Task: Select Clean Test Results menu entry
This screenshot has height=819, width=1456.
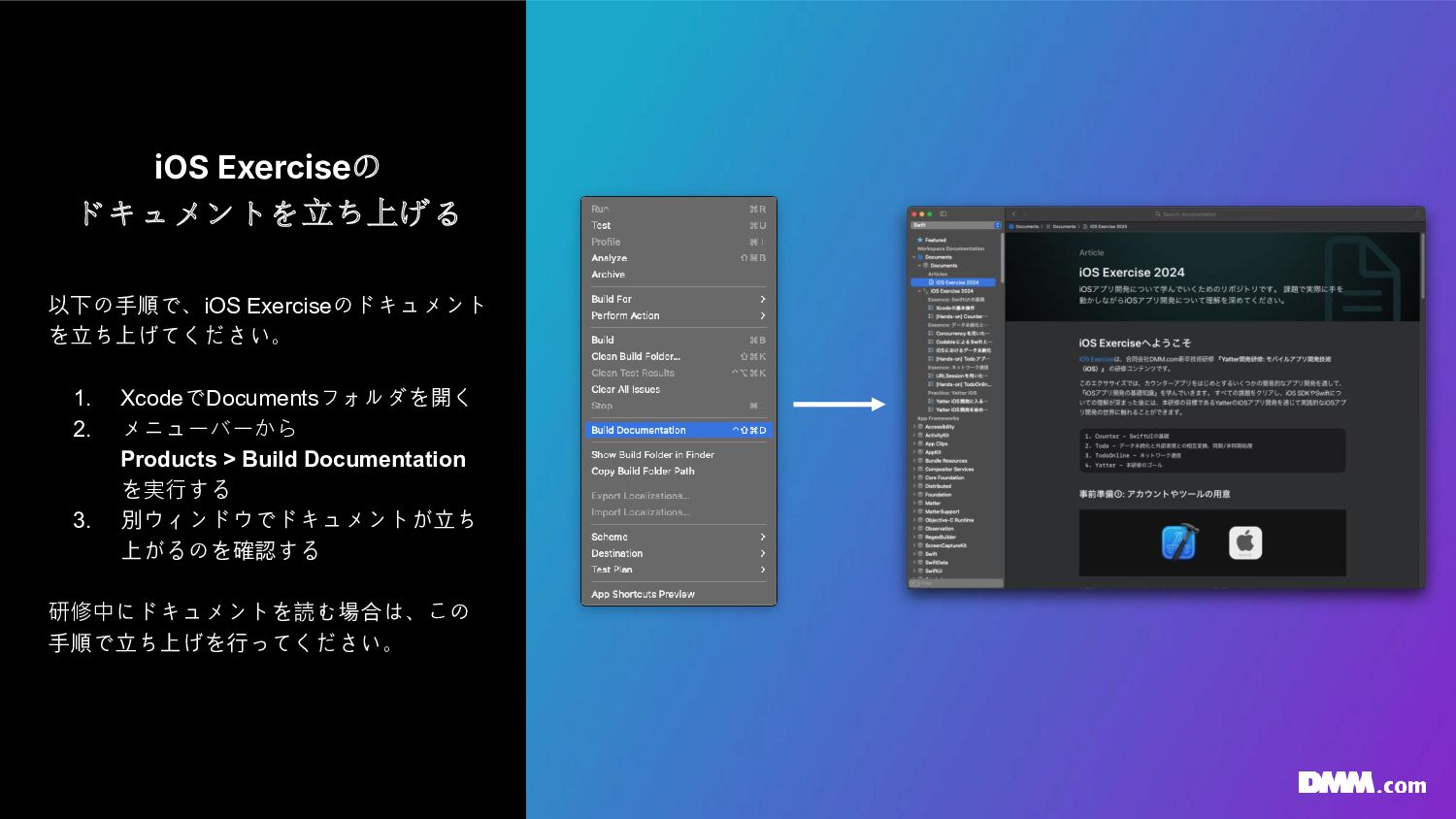Action: click(x=678, y=373)
